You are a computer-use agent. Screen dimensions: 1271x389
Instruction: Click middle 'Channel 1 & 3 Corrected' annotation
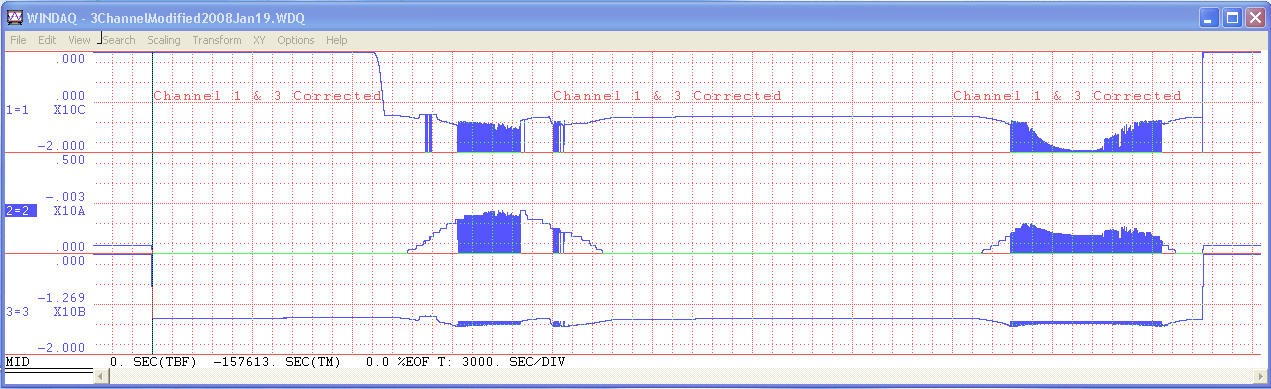click(667, 96)
